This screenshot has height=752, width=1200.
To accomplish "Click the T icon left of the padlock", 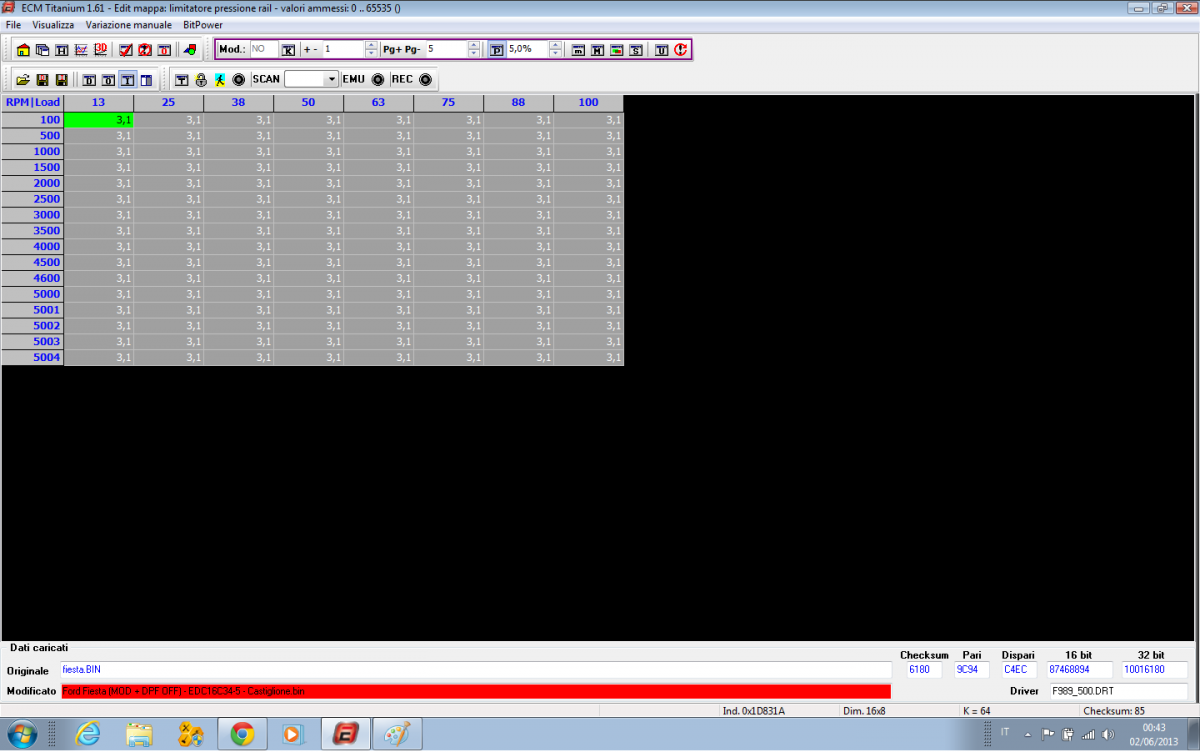I will click(182, 79).
